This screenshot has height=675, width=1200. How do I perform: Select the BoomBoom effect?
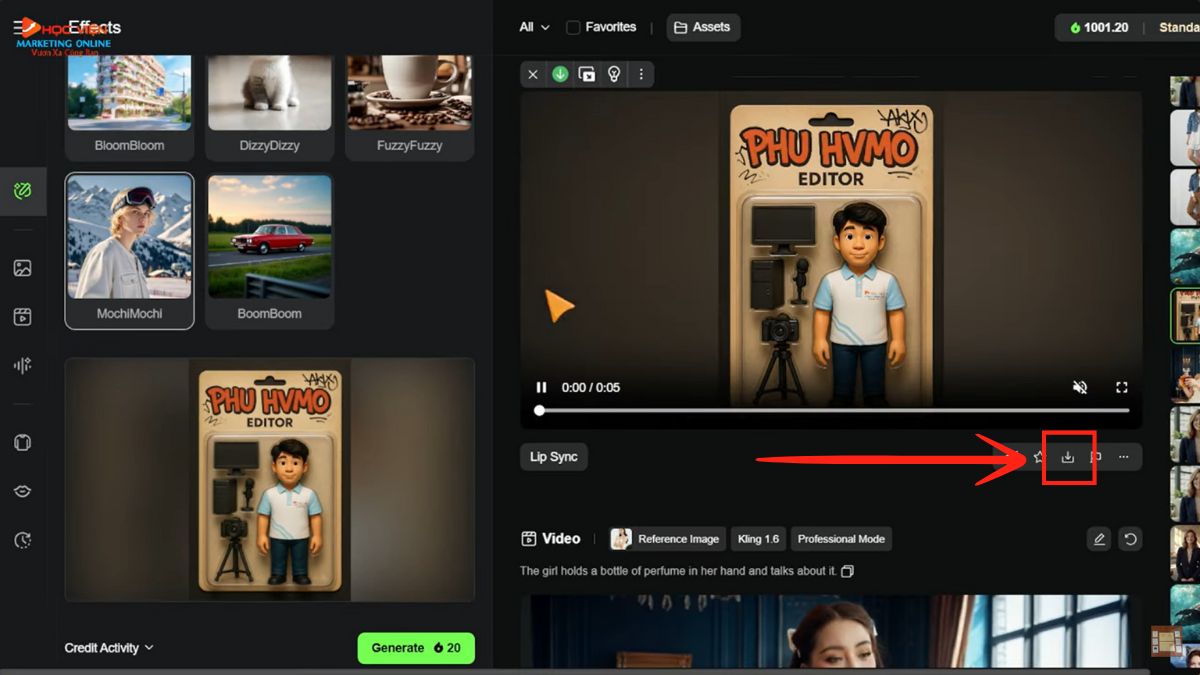click(270, 251)
